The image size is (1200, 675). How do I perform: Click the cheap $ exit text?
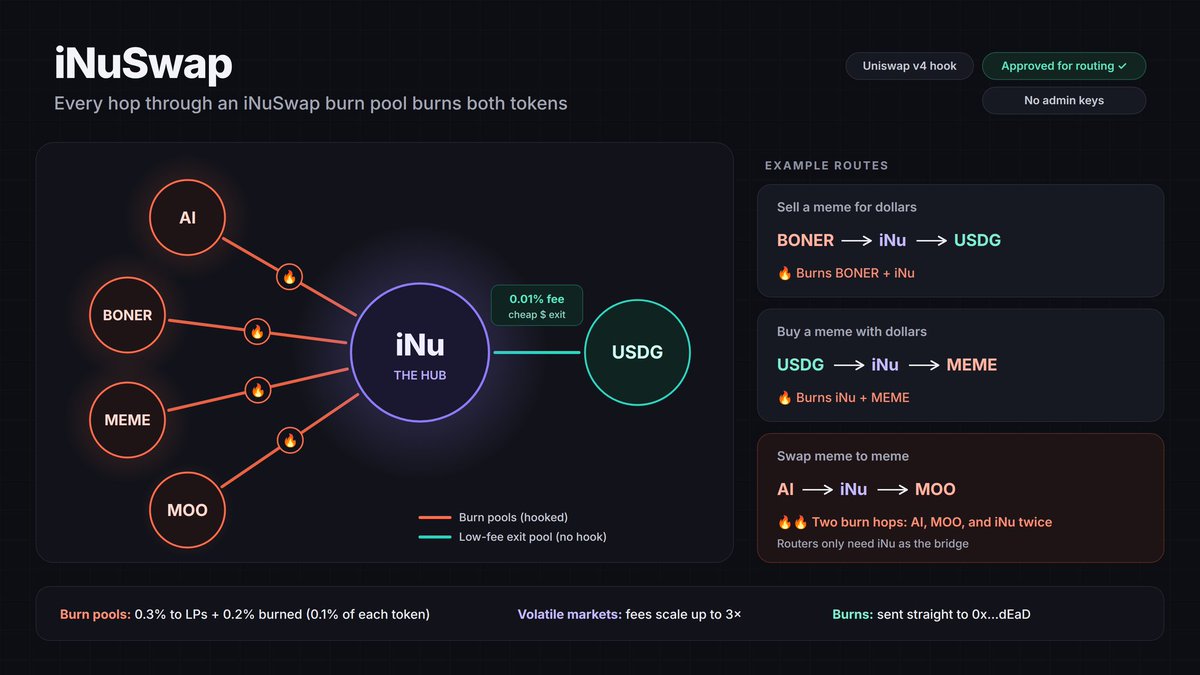pos(536,314)
